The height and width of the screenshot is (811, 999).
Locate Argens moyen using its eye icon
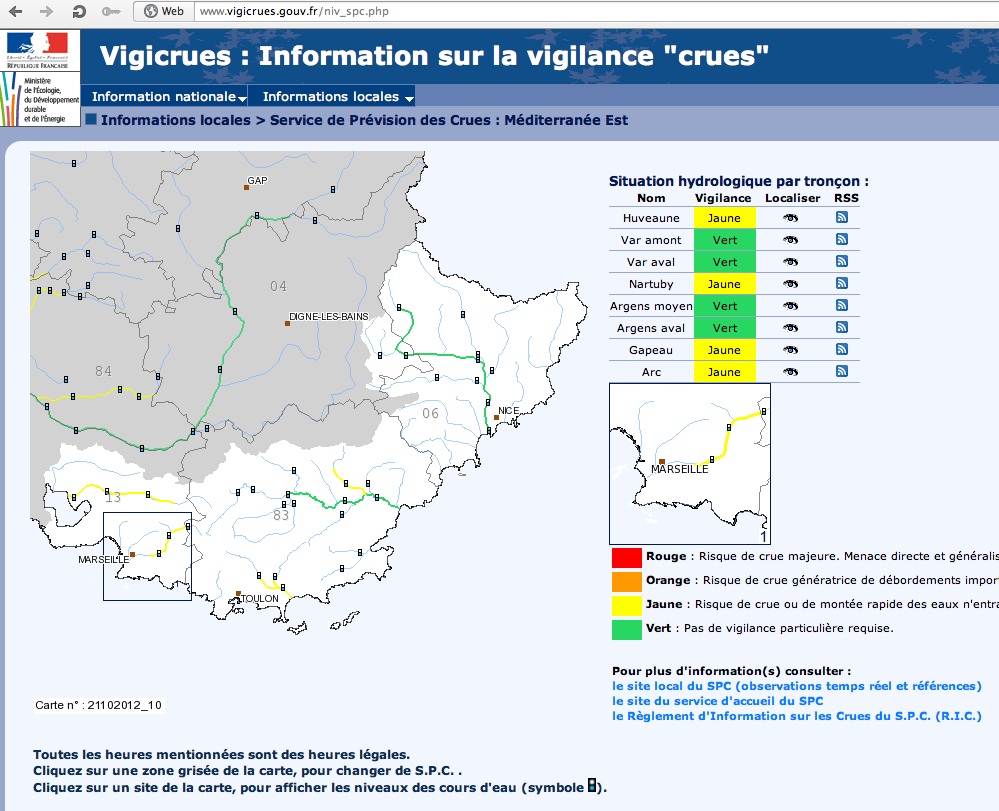[x=791, y=306]
